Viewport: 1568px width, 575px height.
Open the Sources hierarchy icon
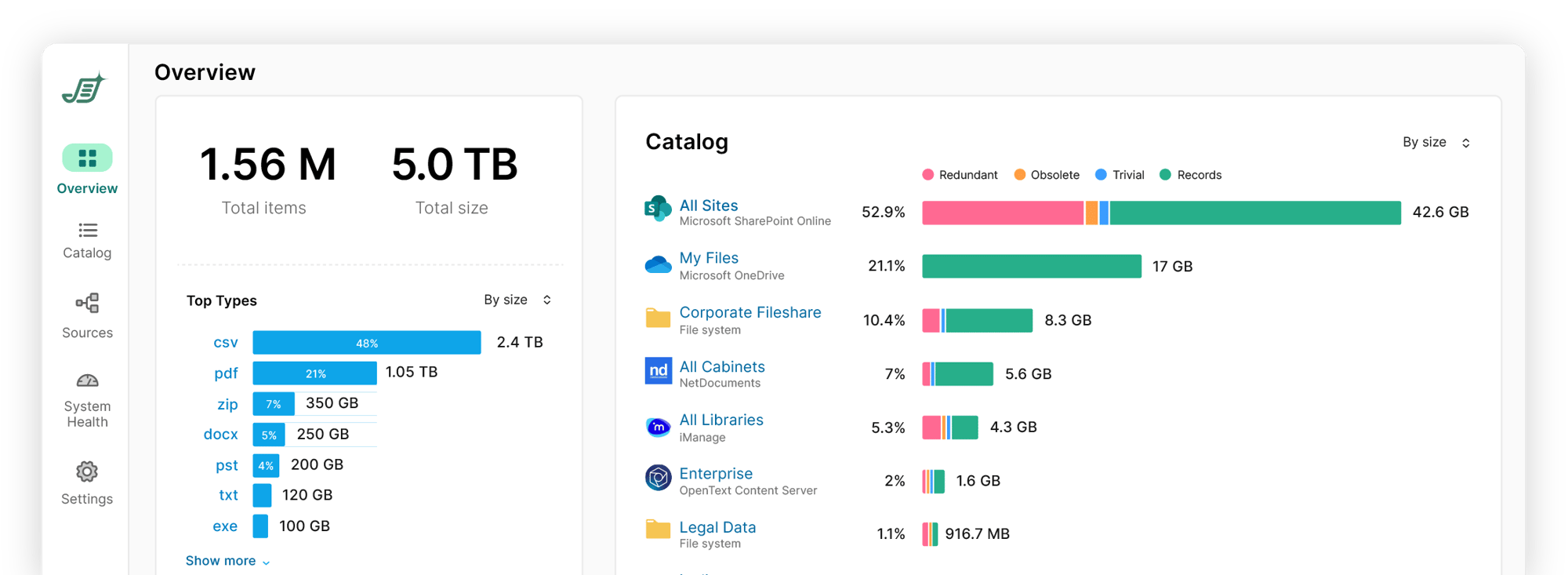pos(87,303)
